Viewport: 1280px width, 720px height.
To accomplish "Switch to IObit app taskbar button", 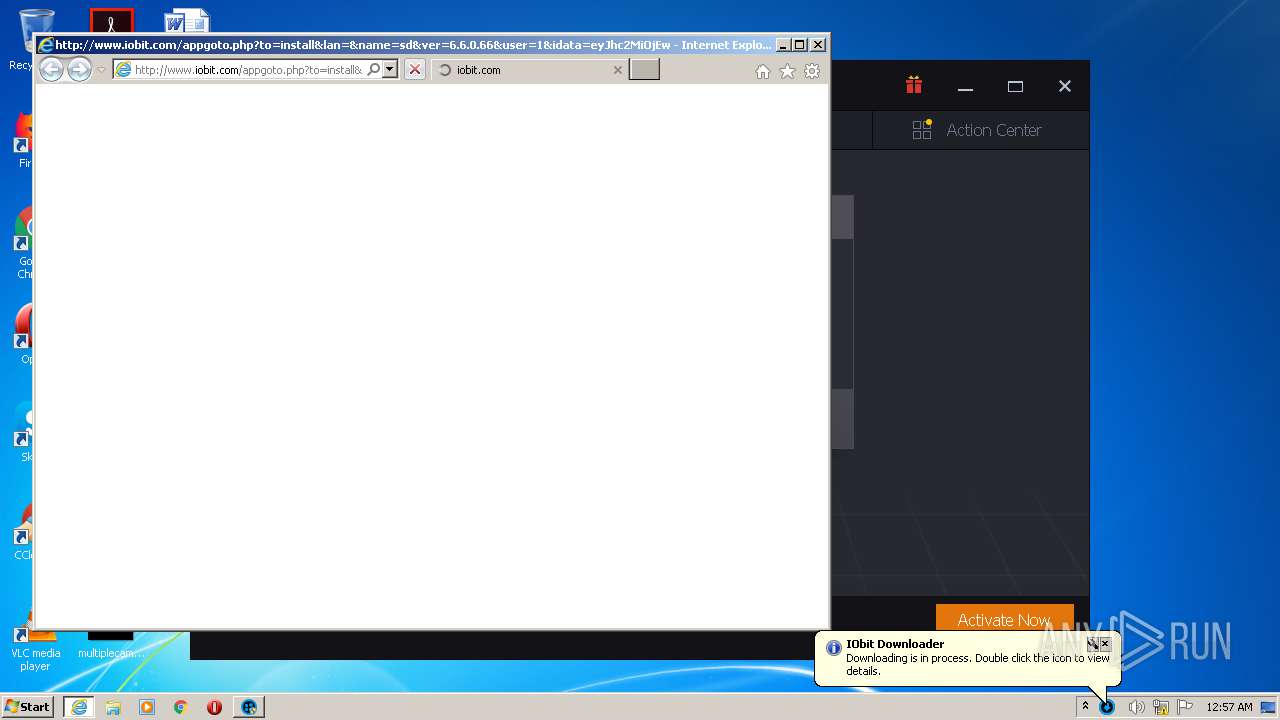I will tap(249, 707).
